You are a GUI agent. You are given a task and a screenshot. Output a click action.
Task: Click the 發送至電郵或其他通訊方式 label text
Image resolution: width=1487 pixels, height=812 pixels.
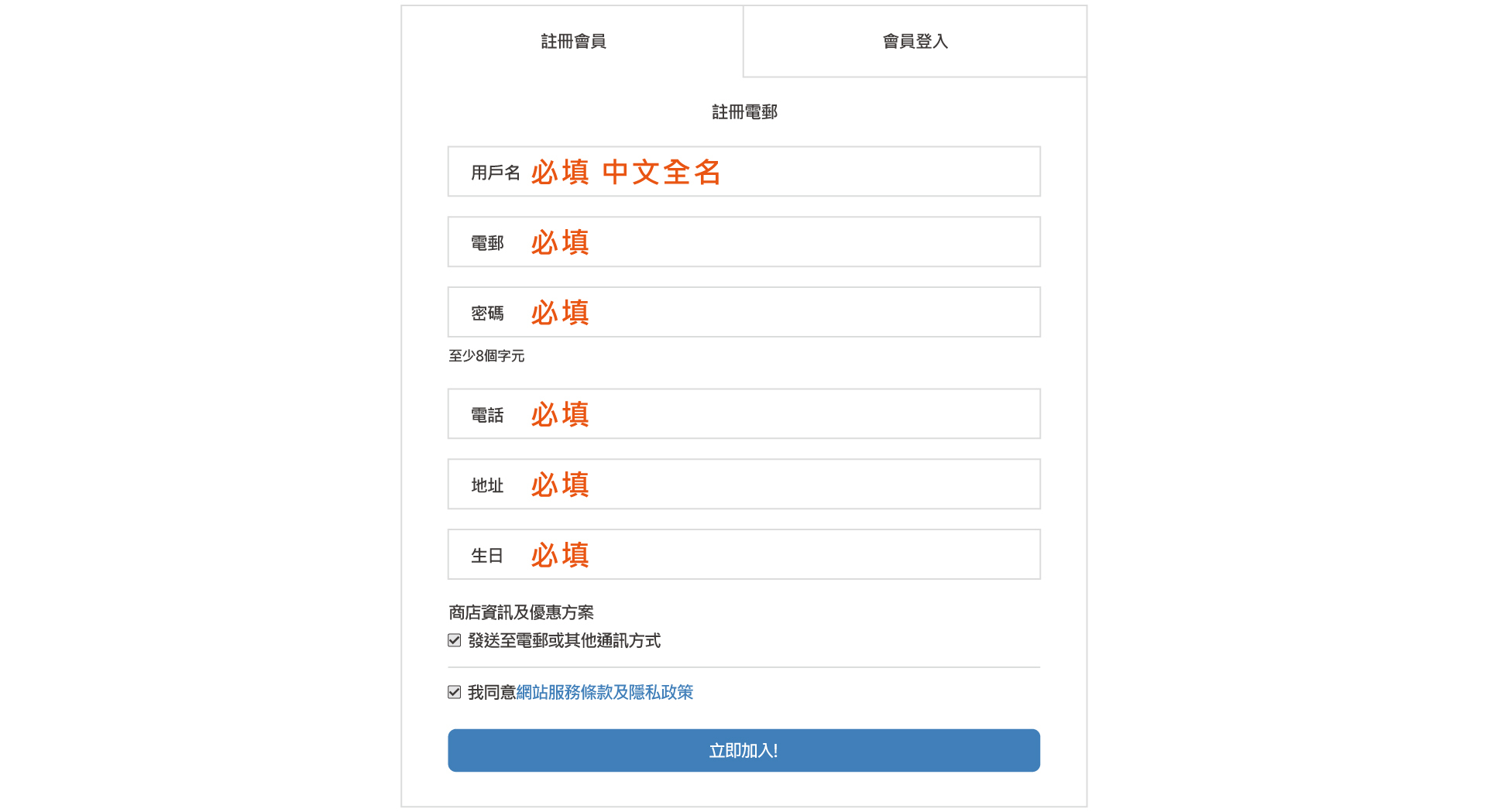tap(564, 640)
